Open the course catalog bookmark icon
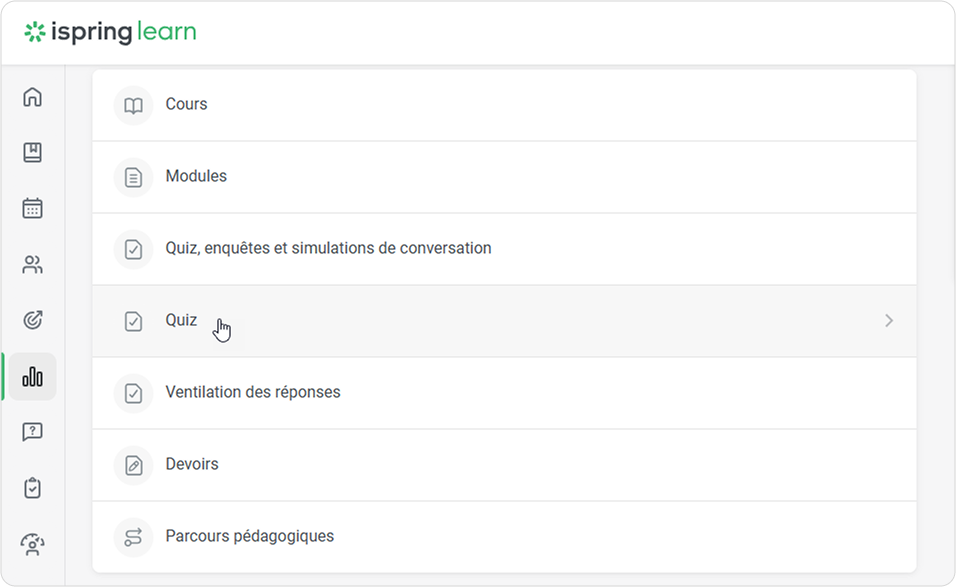 (x=33, y=153)
